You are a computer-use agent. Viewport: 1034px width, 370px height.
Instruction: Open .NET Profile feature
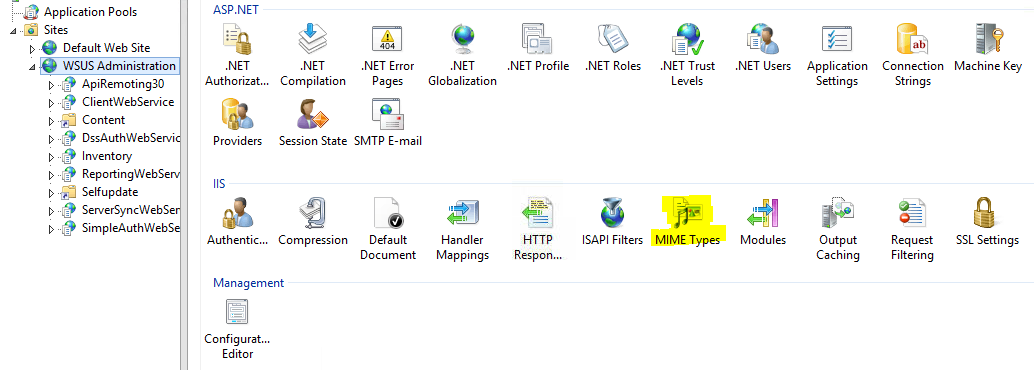pos(538,48)
